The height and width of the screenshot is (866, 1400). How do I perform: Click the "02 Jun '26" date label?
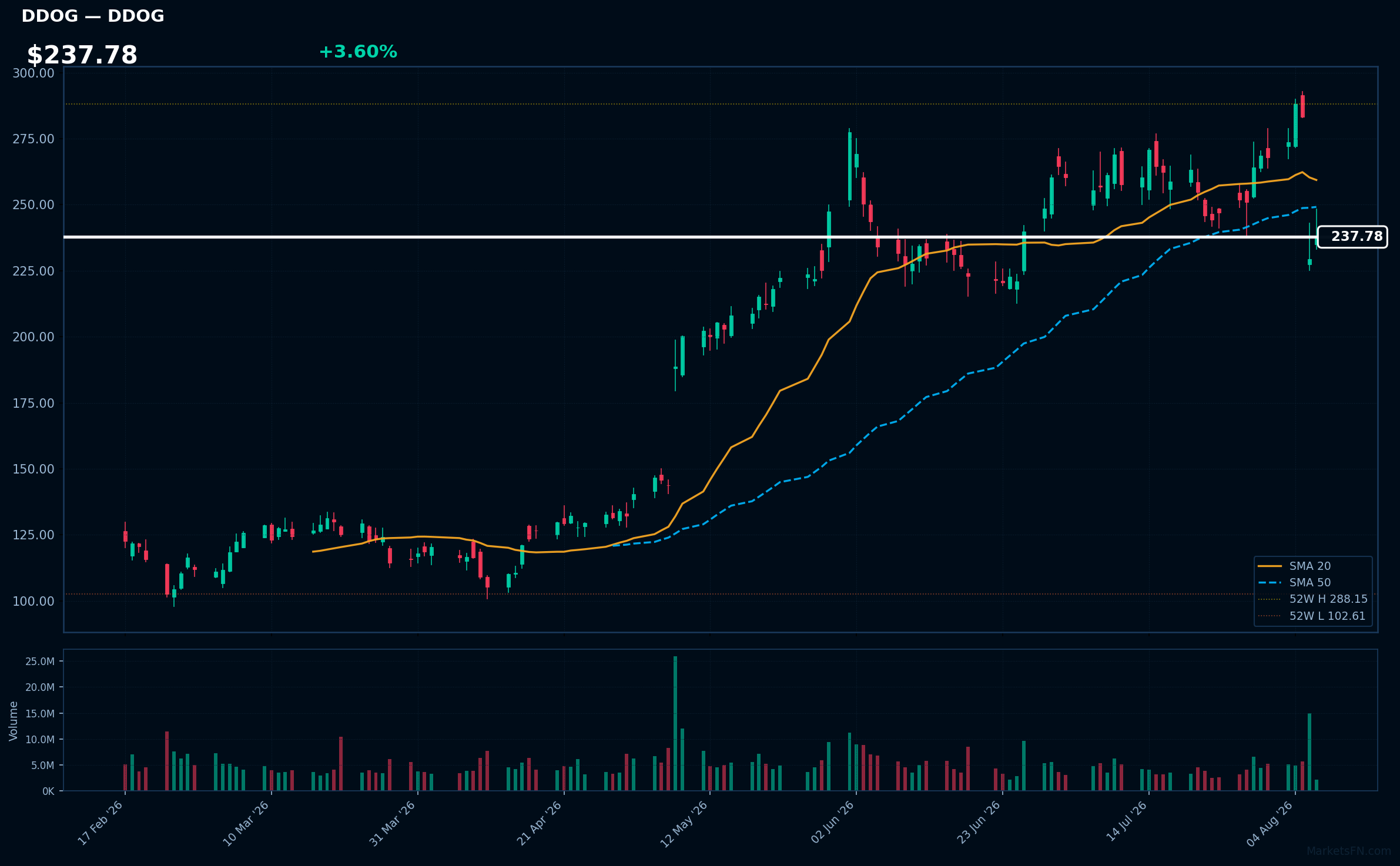coord(832,823)
